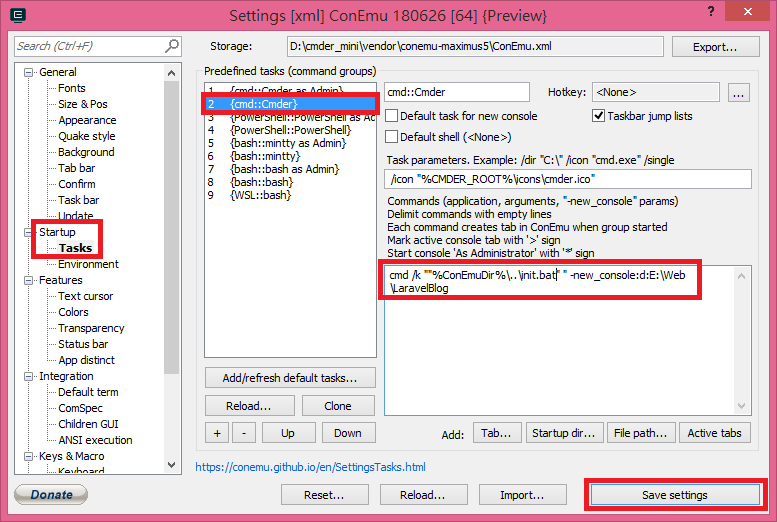Select task {bash::mintty}
The height and width of the screenshot is (522, 777).
pyautogui.click(x=290, y=156)
